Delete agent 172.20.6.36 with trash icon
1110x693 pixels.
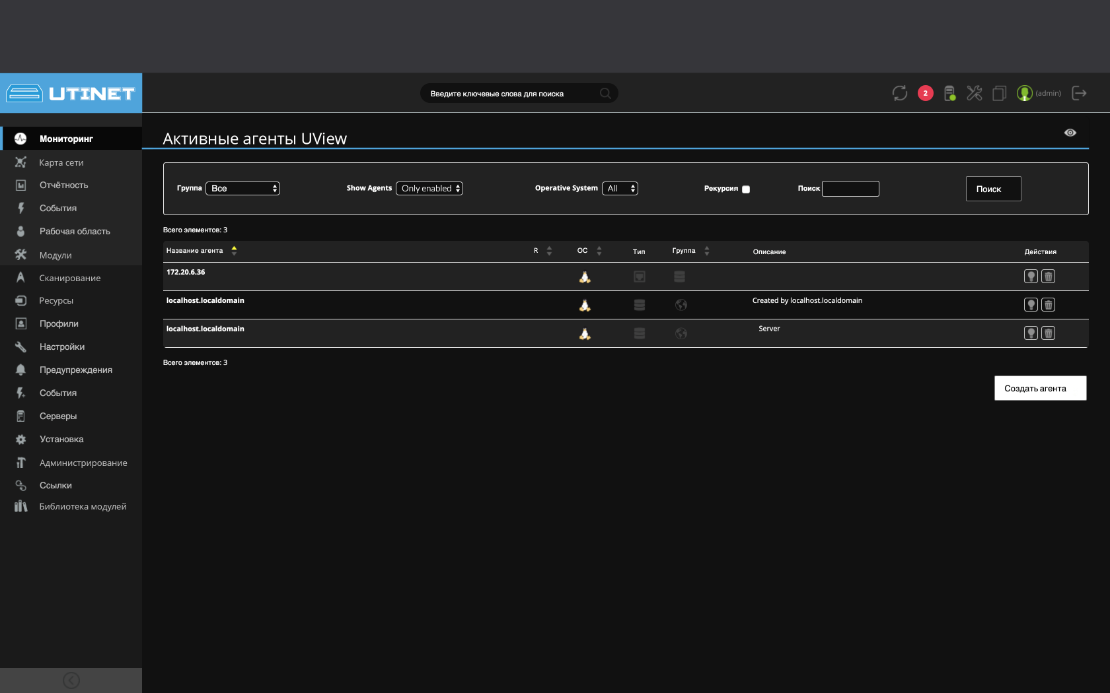pyautogui.click(x=1048, y=276)
